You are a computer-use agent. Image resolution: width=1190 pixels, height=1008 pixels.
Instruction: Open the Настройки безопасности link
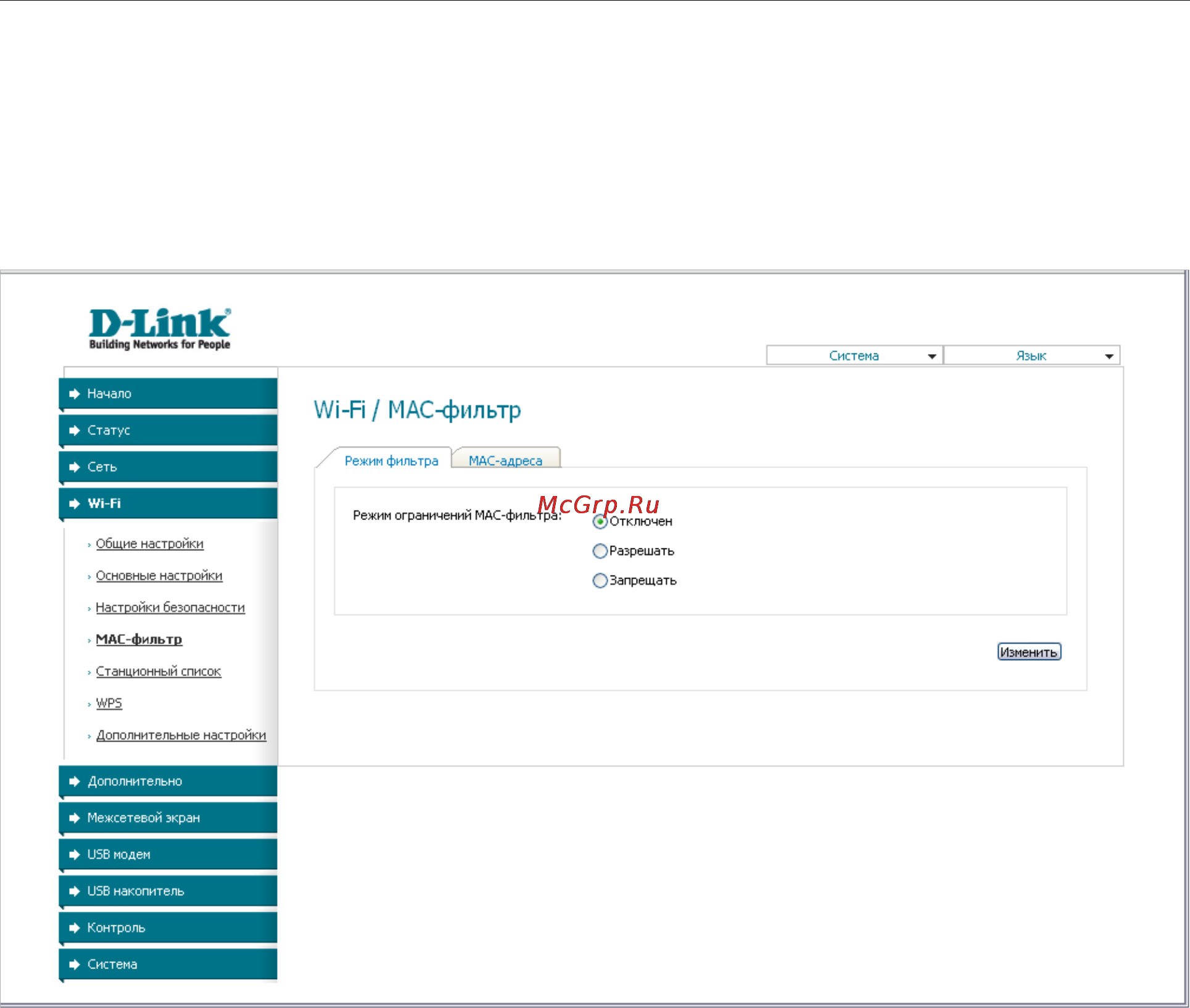[x=170, y=608]
